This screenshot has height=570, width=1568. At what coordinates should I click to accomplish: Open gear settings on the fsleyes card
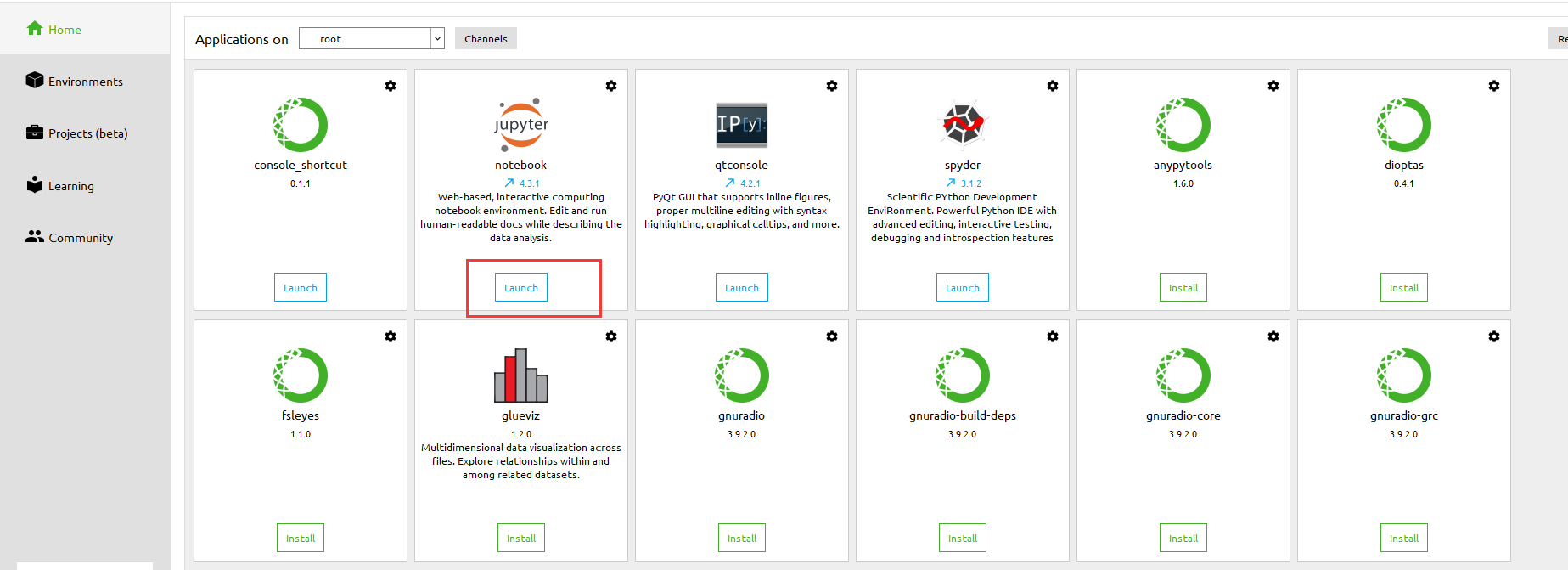pos(391,336)
